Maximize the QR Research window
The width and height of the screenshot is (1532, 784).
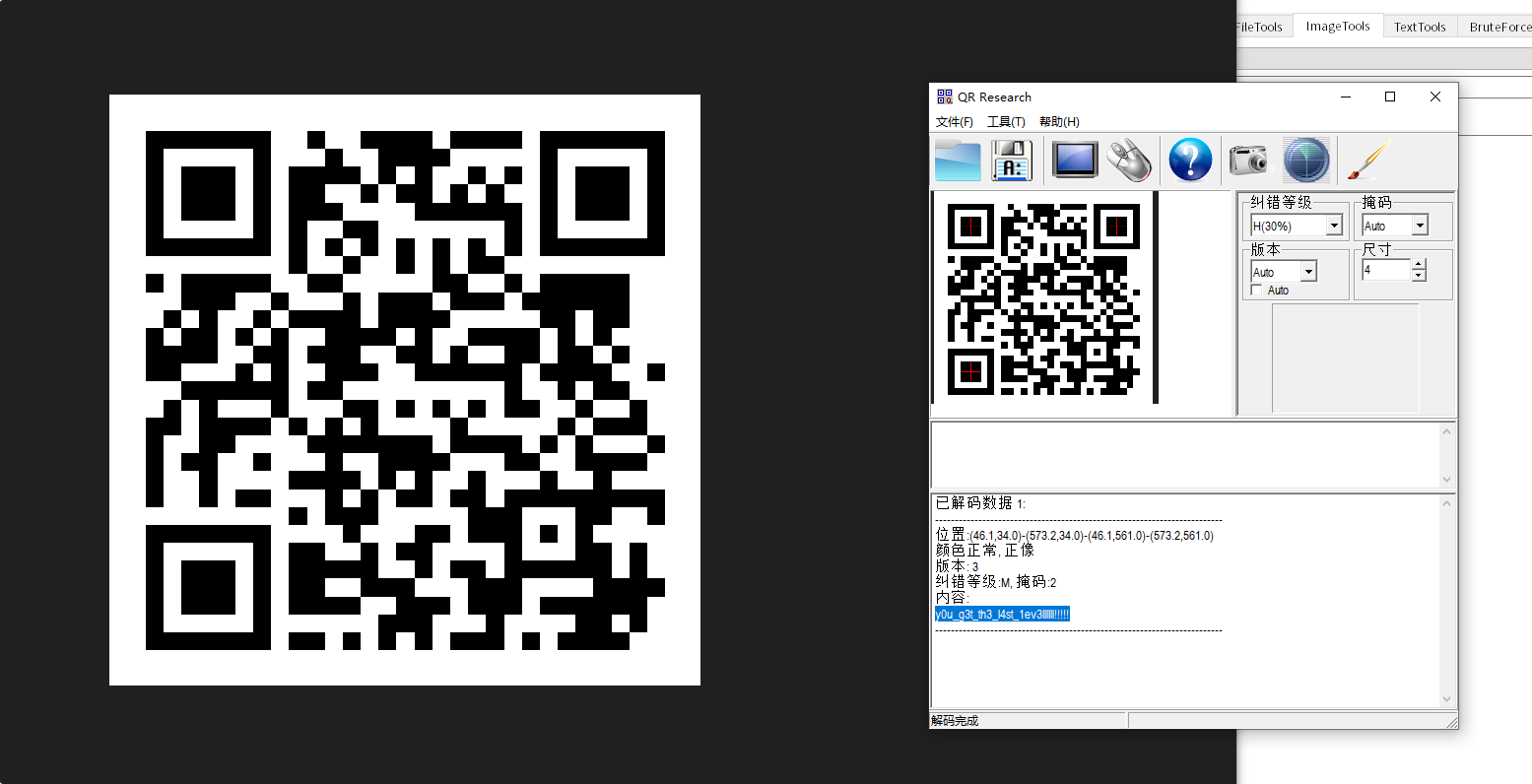(x=1390, y=97)
